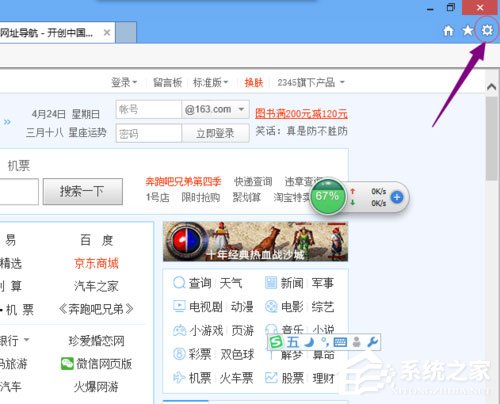Click the 小游戏 gamepad icon
This screenshot has width=500, height=404.
[179, 330]
